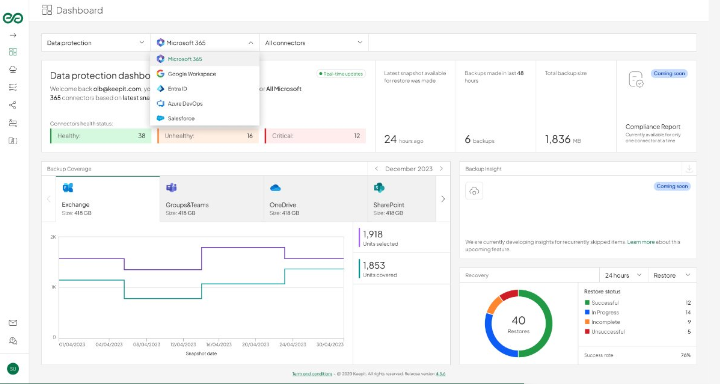
Task: Select Salesforce from the list
Action: (x=205, y=118)
